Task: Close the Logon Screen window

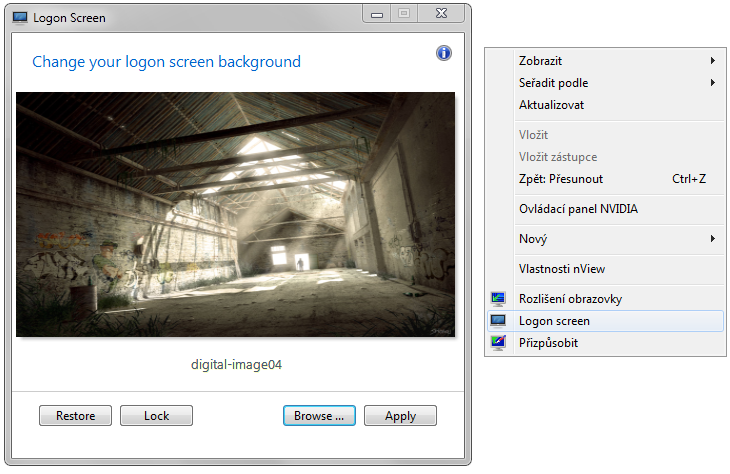Action: click(441, 14)
